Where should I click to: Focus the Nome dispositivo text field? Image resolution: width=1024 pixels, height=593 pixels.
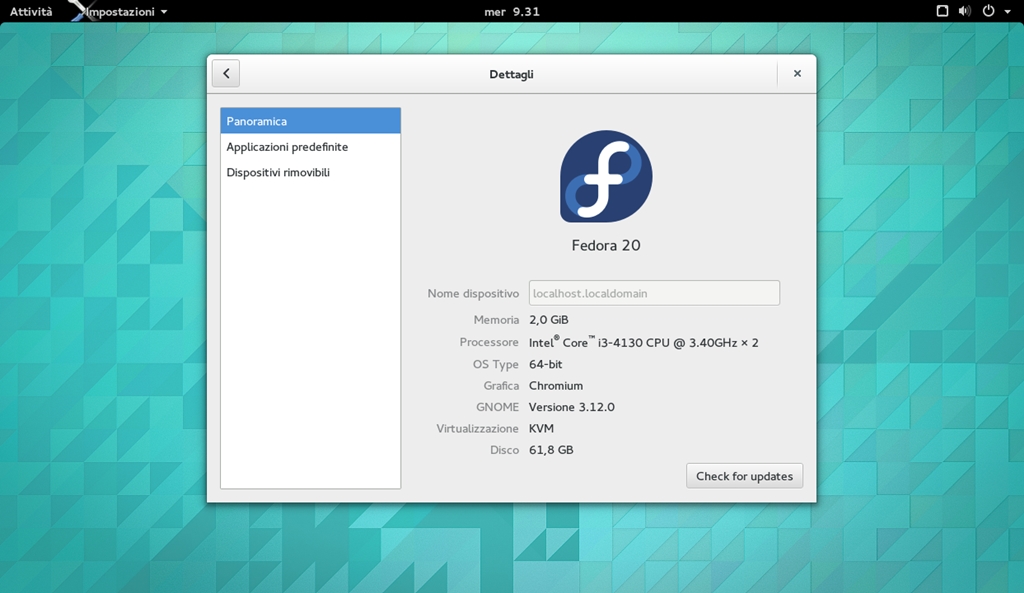click(654, 293)
